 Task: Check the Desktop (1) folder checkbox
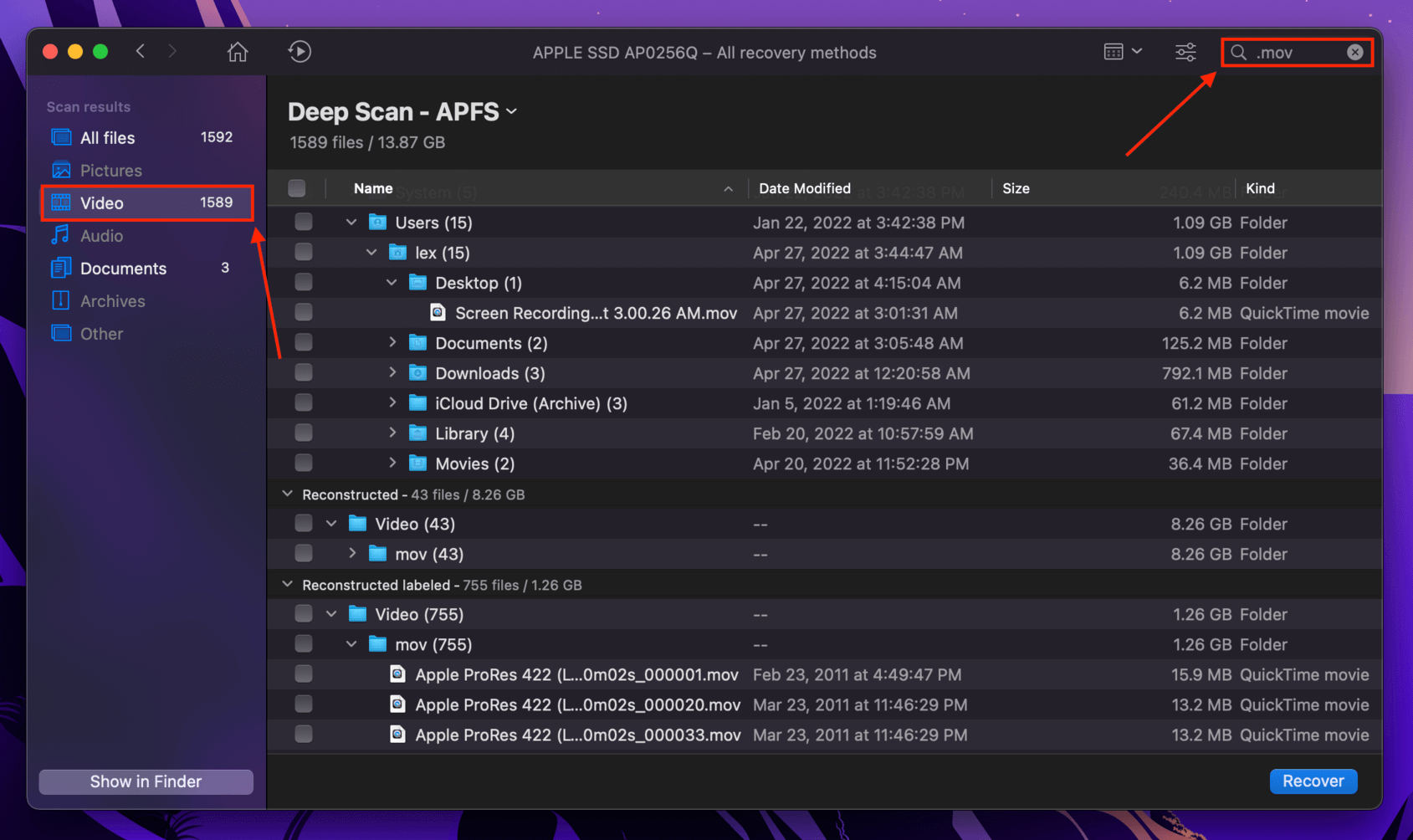click(x=304, y=282)
